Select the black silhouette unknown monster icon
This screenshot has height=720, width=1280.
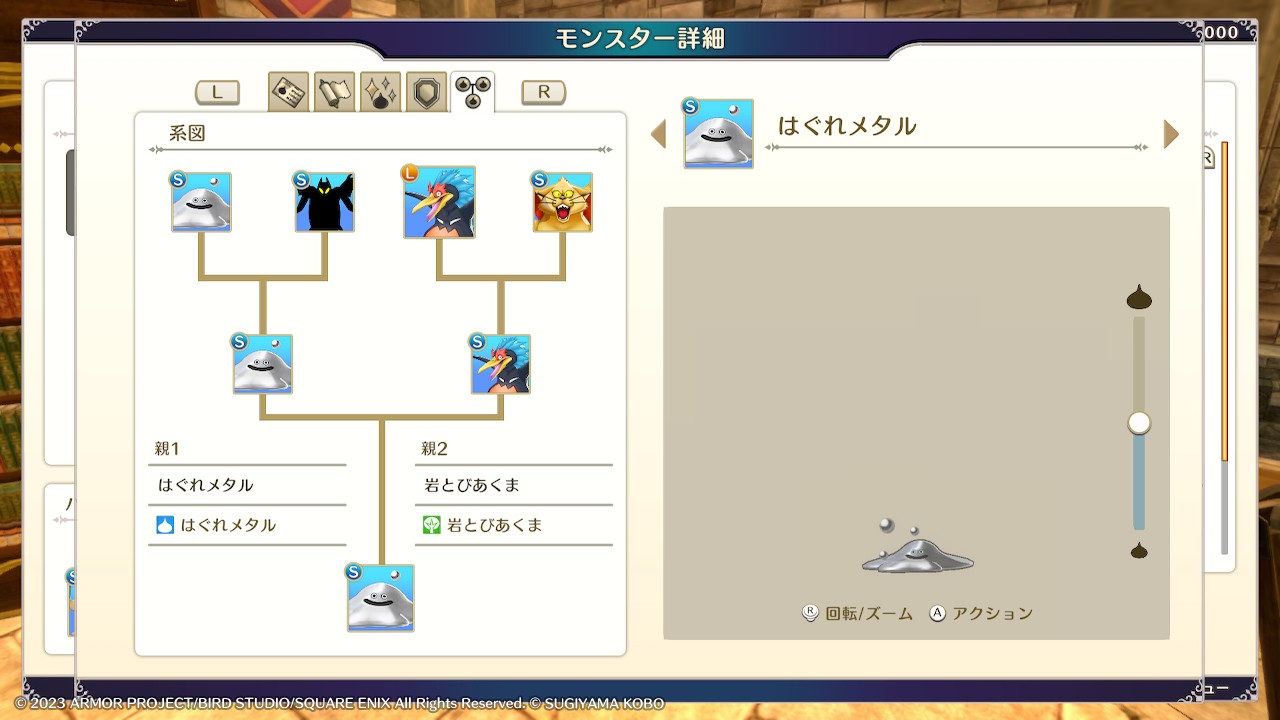[323, 201]
